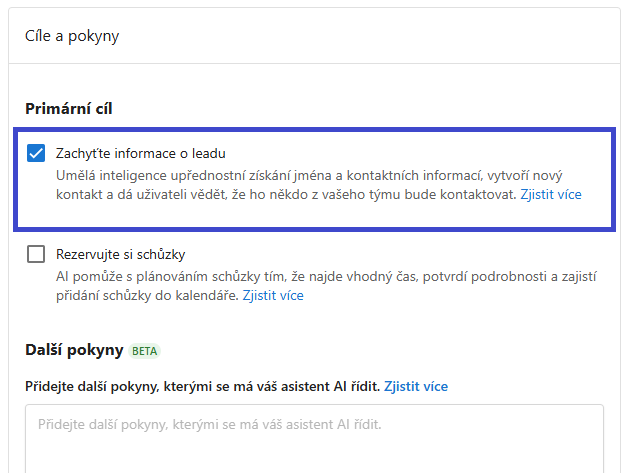Click the gray placeholder text in textarea
This screenshot has height=473, width=636.
click(x=210, y=424)
